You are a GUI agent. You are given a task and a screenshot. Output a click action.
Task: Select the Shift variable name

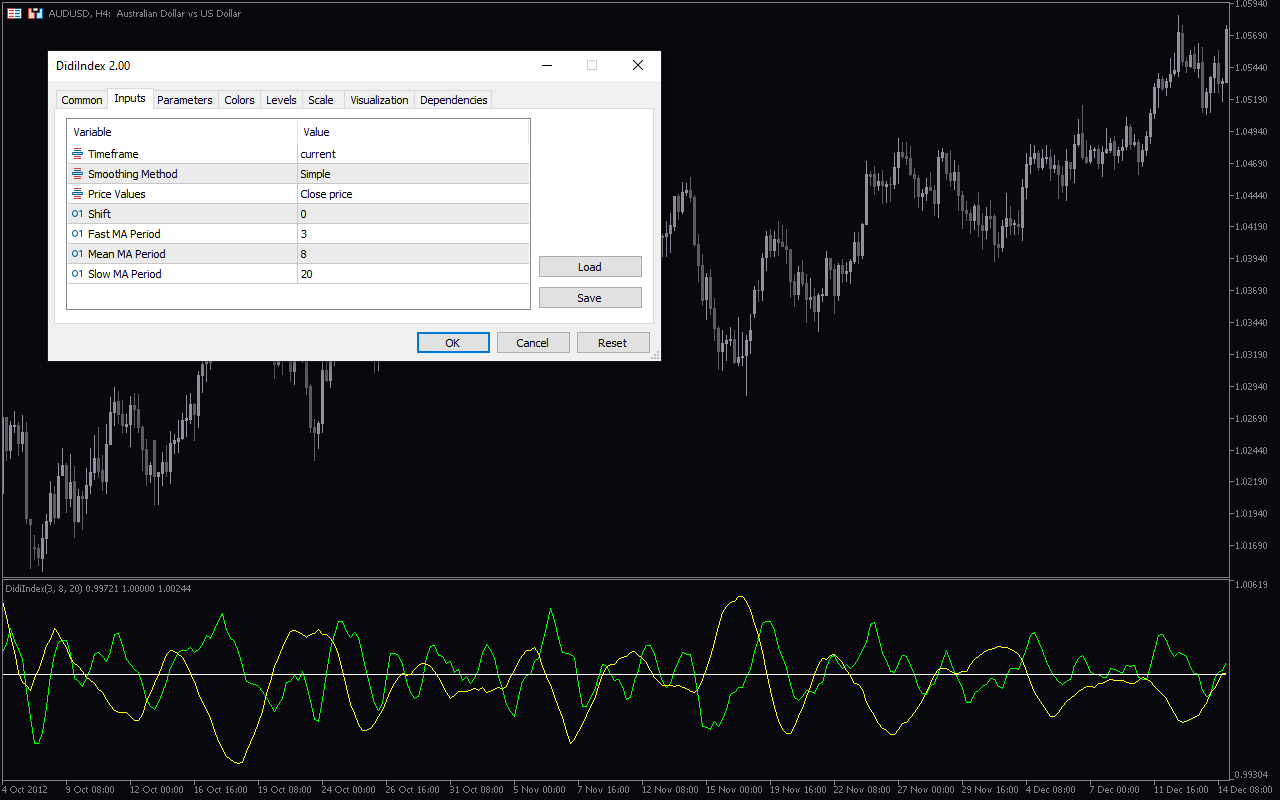[99, 214]
